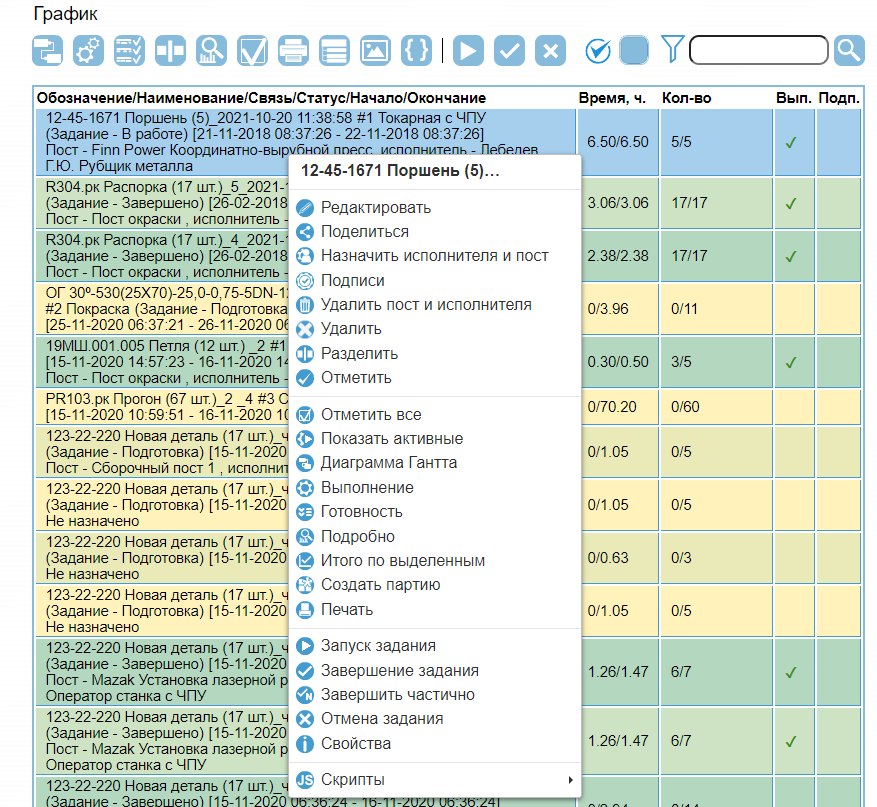Viewport: 877px width, 807px height.
Task: Click into the toolbar search text field
Action: [x=758, y=50]
